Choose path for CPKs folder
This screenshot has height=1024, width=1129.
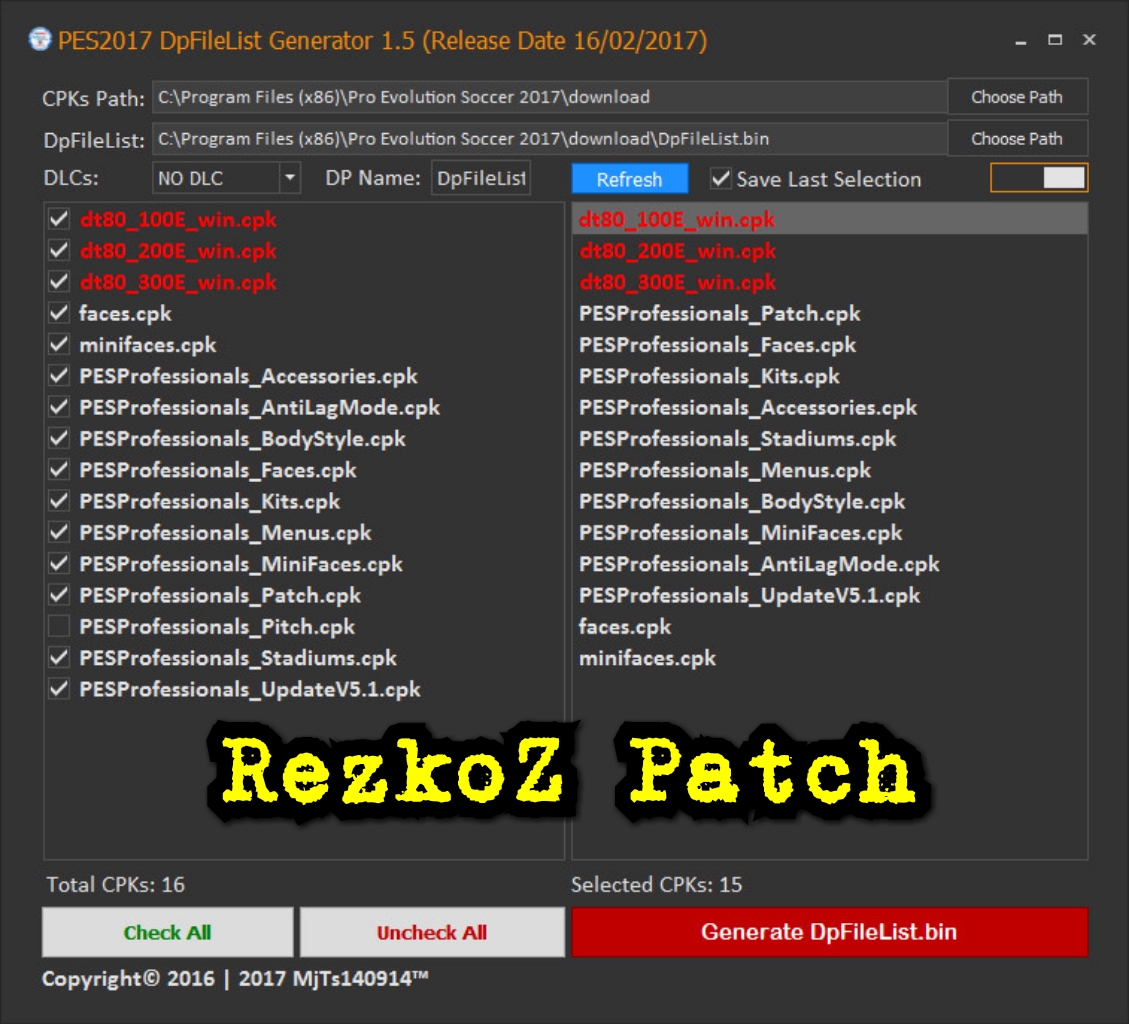click(1017, 96)
